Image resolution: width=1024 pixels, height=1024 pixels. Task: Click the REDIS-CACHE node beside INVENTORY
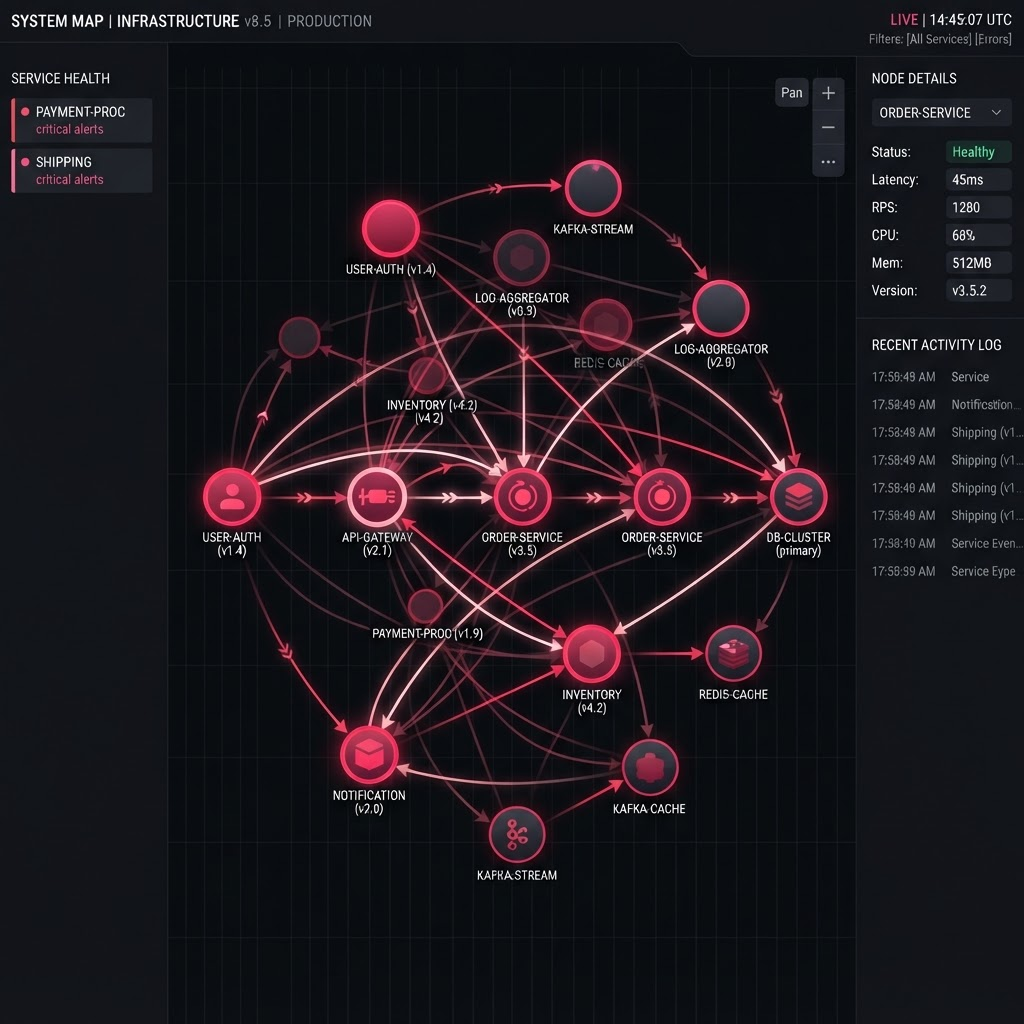(733, 654)
